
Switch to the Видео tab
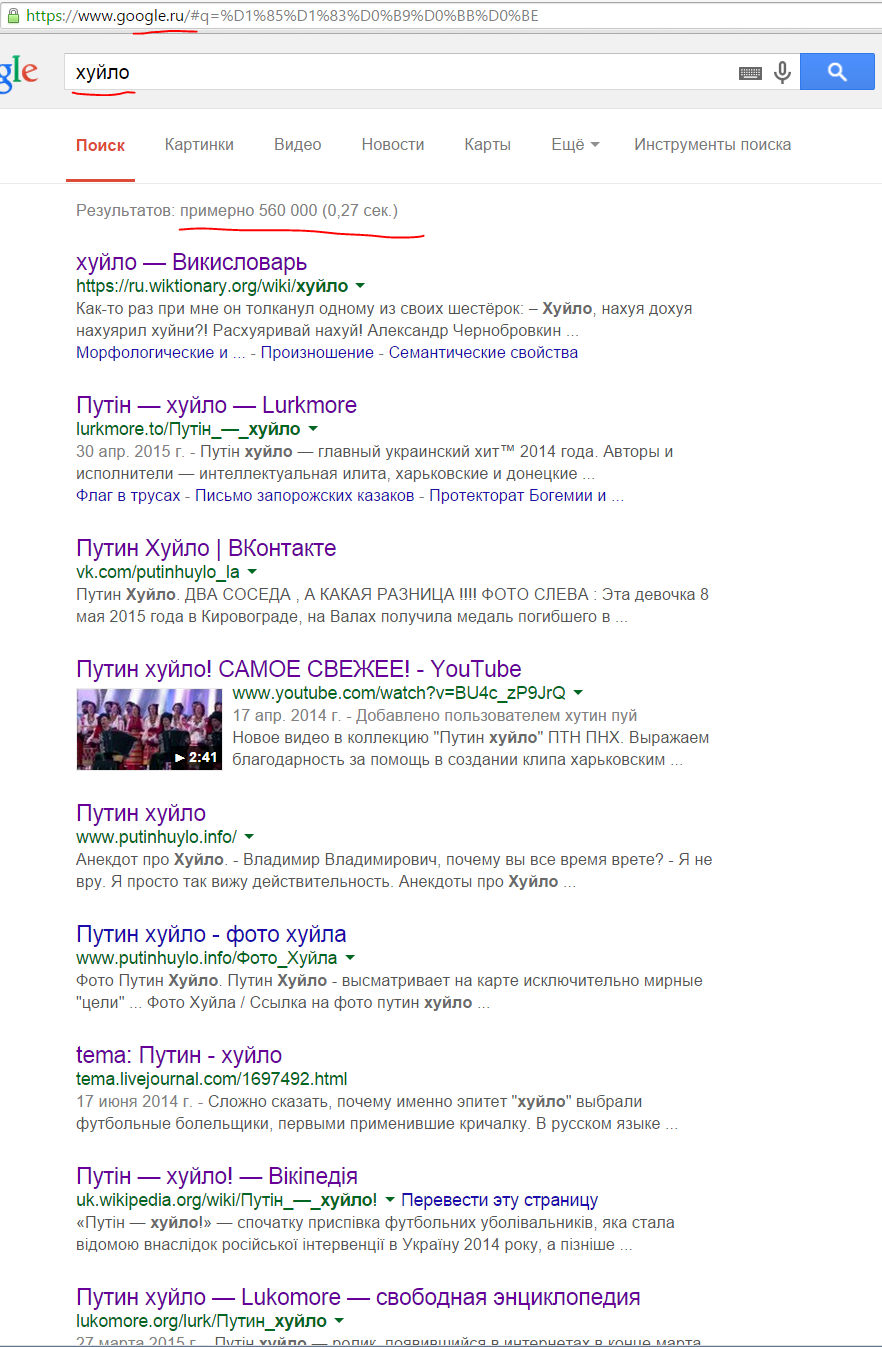click(x=298, y=145)
